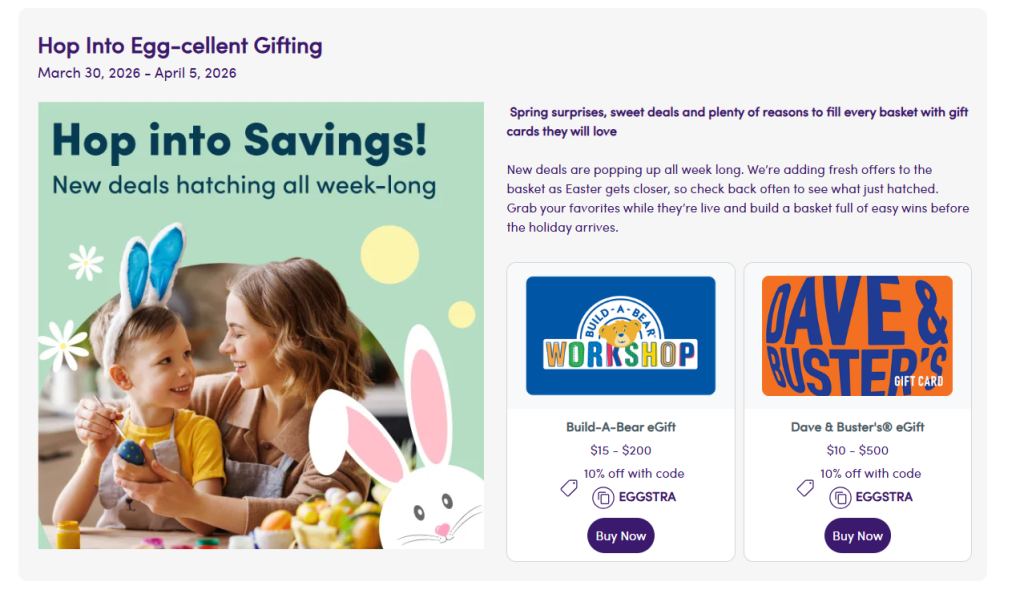Screen dimensions: 1024x598
Task: Click the $15 - $200 price range
Action: (x=620, y=450)
